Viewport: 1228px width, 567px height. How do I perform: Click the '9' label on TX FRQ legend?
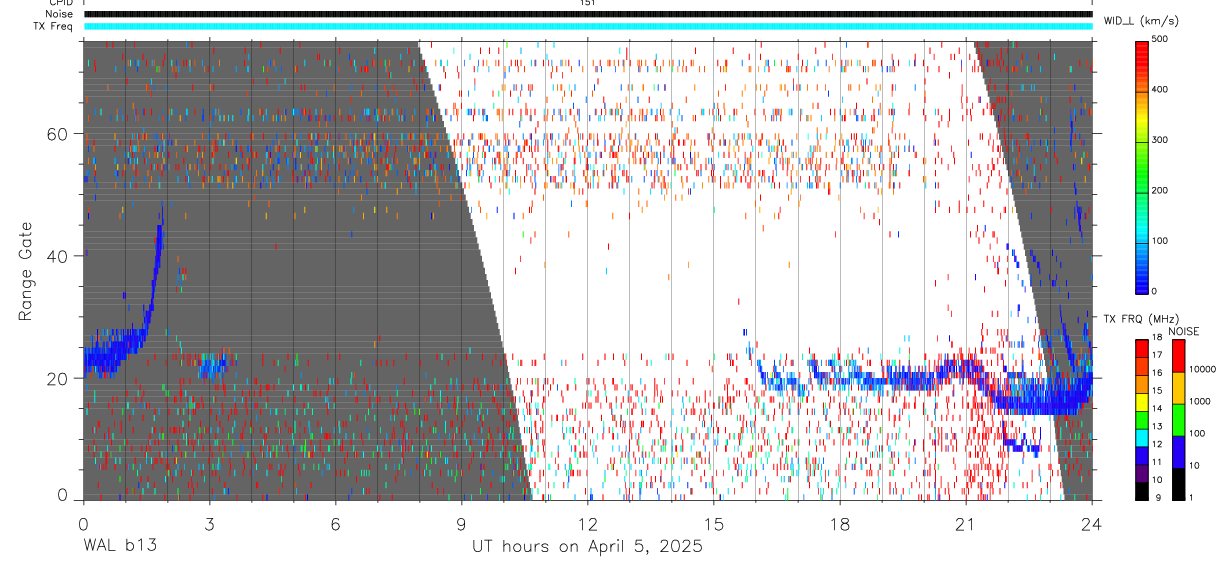(x=1158, y=498)
